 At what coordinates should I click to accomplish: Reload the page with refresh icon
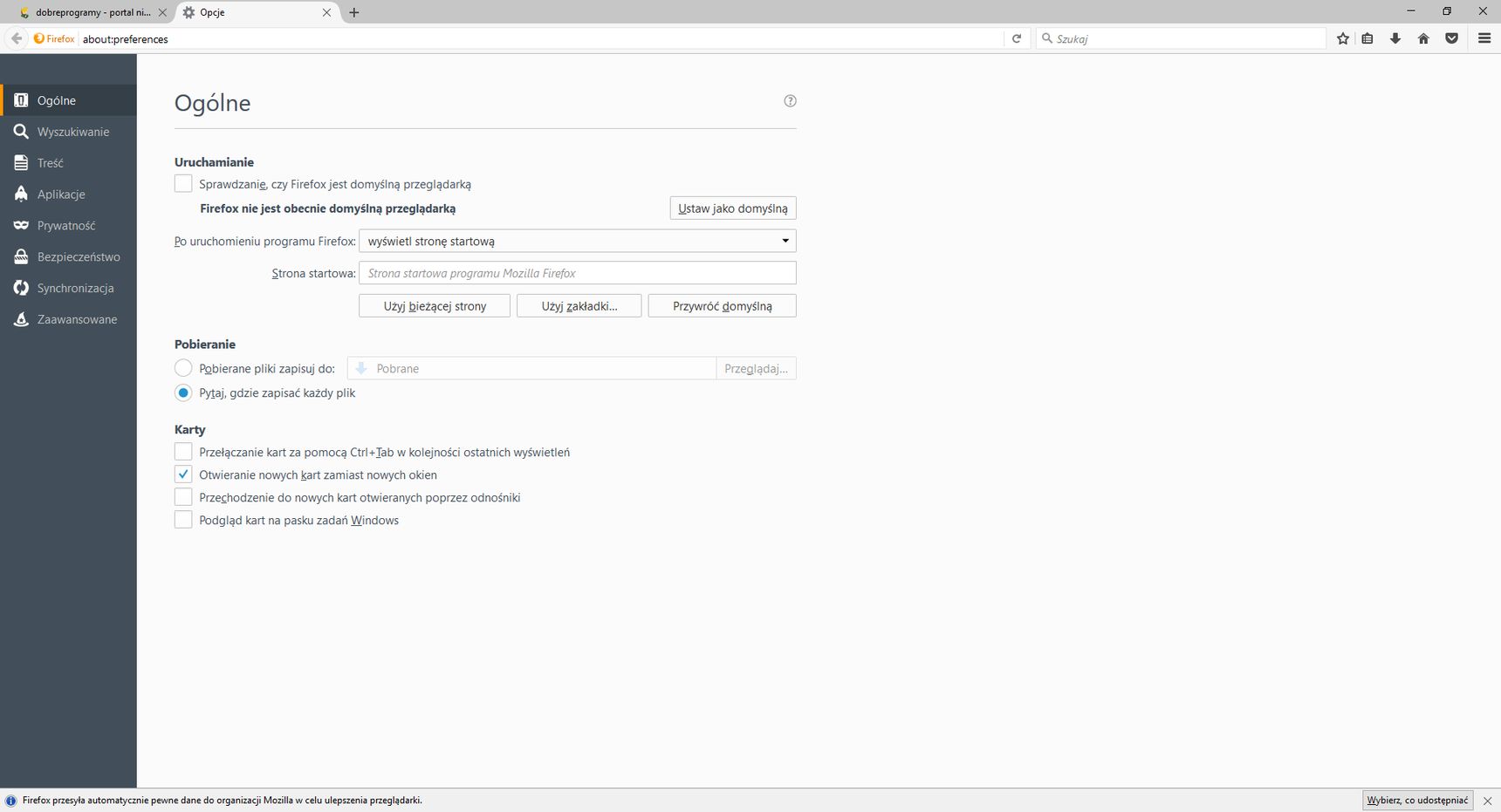[x=1017, y=38]
